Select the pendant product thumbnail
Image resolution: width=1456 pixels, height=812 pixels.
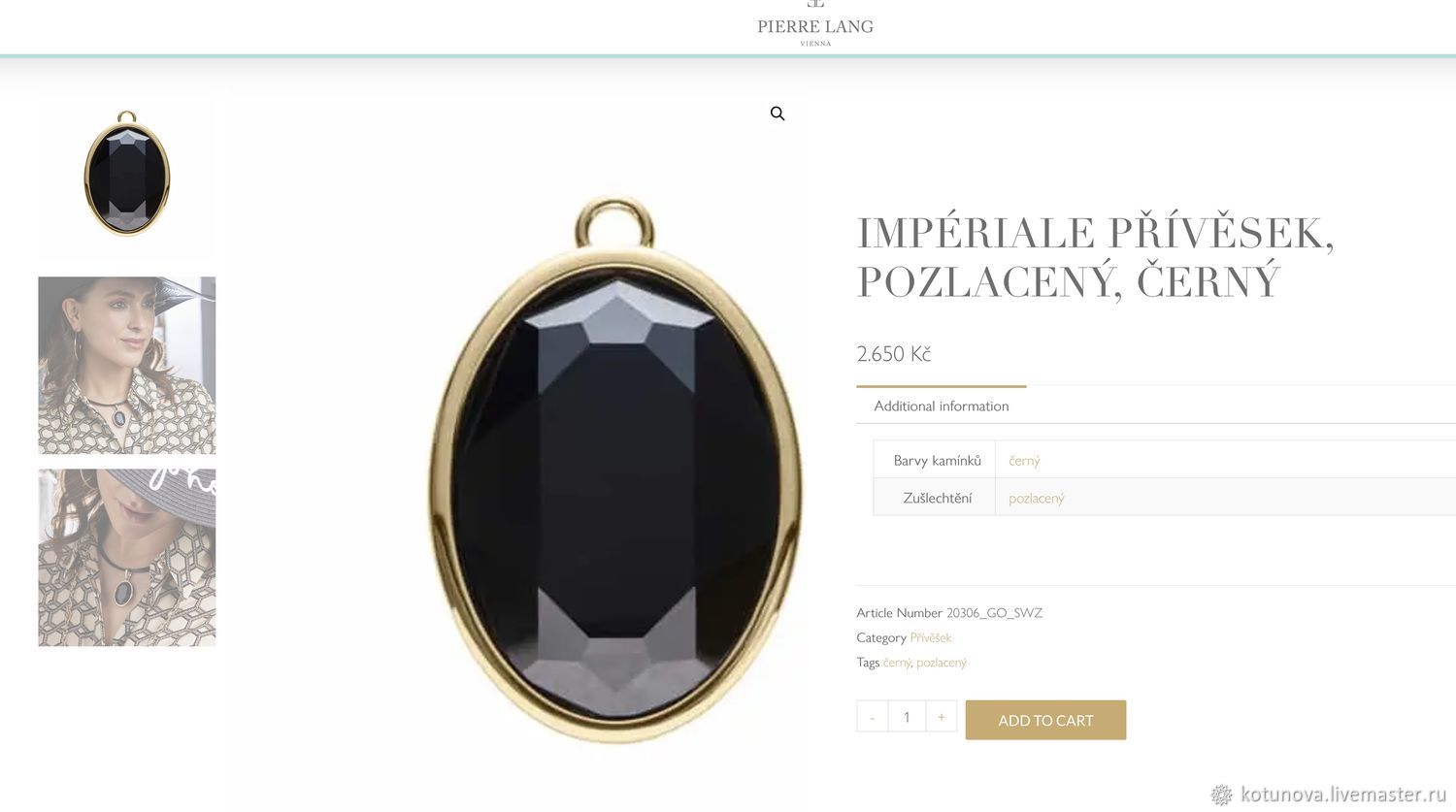coord(127,175)
